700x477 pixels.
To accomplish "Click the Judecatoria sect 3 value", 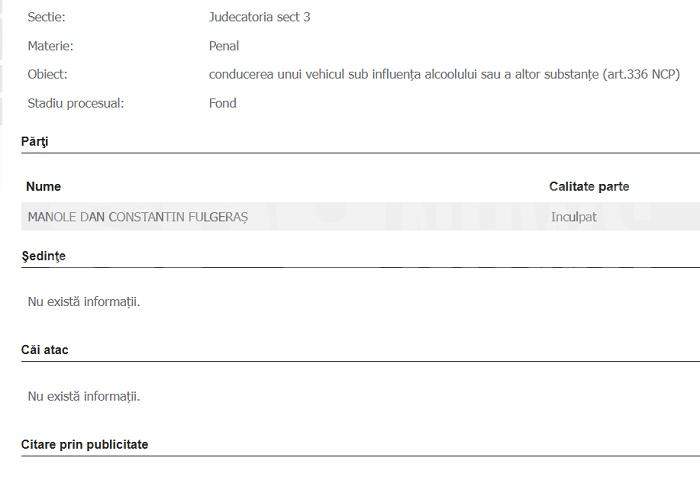I will (x=259, y=17).
